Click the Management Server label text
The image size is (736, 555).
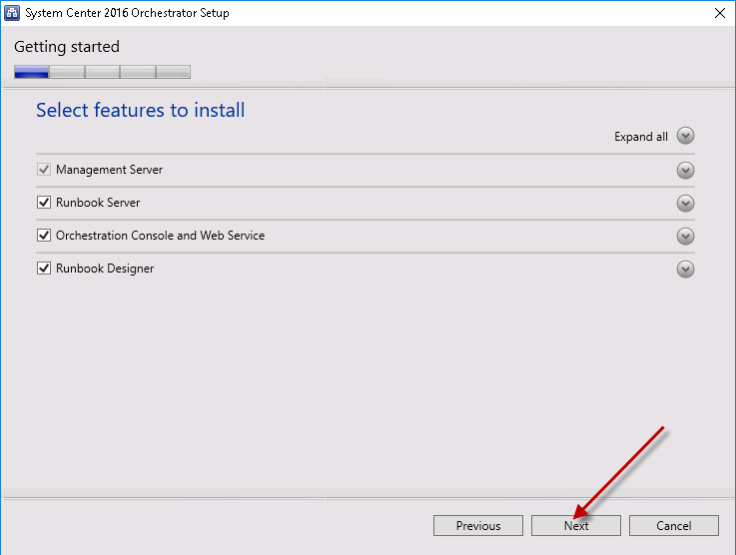point(109,170)
